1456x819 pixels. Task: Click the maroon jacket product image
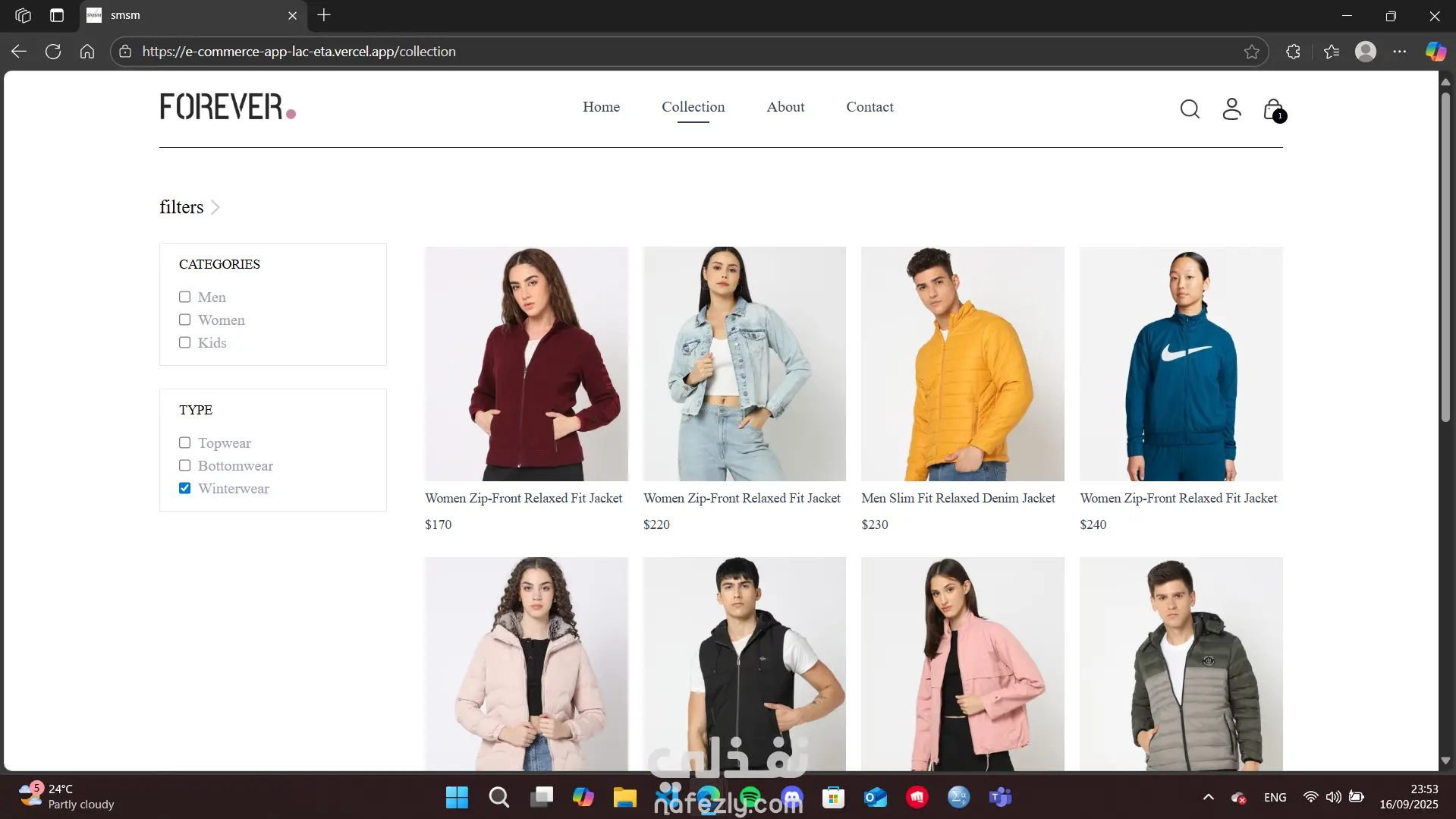point(527,364)
